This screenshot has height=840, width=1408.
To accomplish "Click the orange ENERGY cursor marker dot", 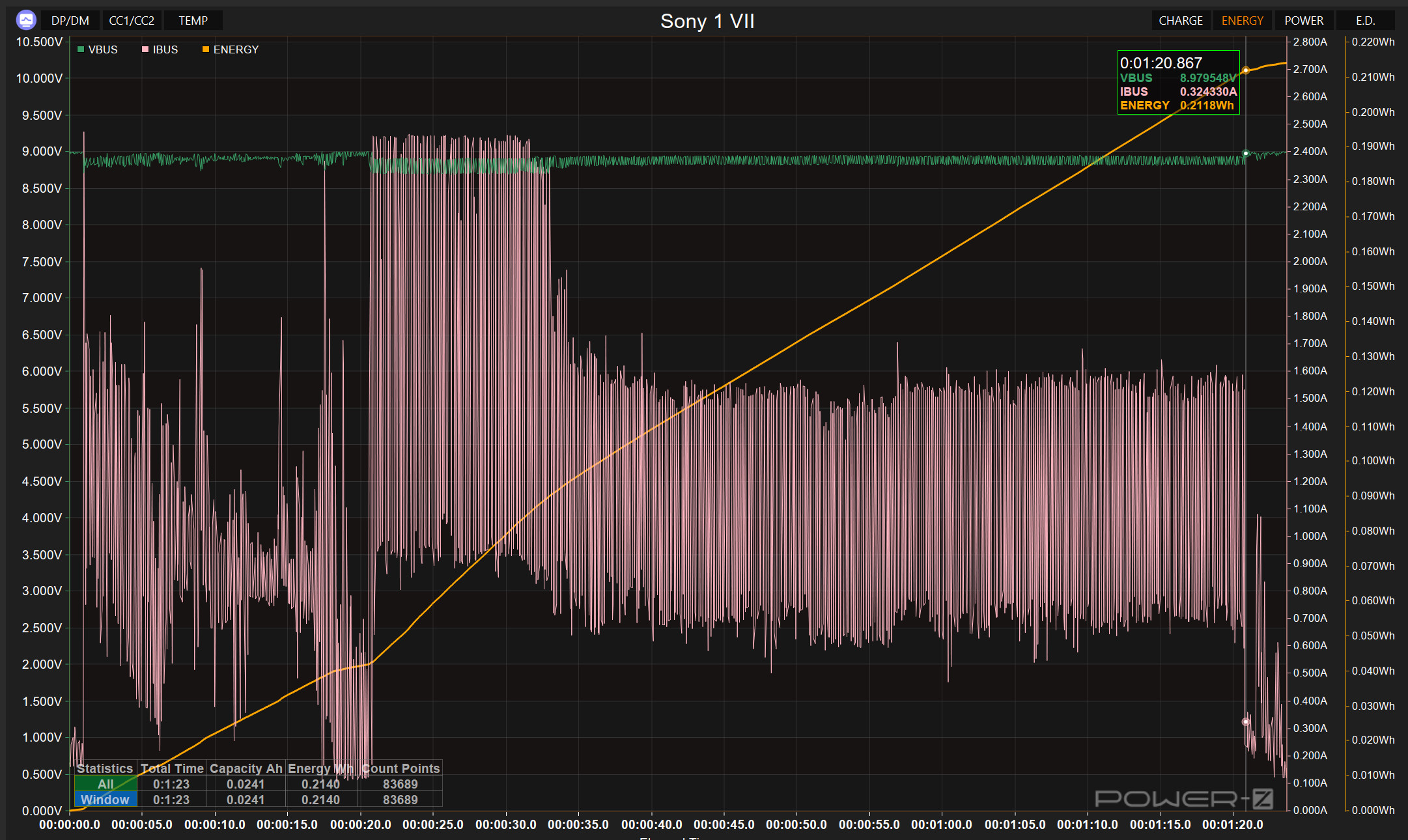I will pos(1246,70).
